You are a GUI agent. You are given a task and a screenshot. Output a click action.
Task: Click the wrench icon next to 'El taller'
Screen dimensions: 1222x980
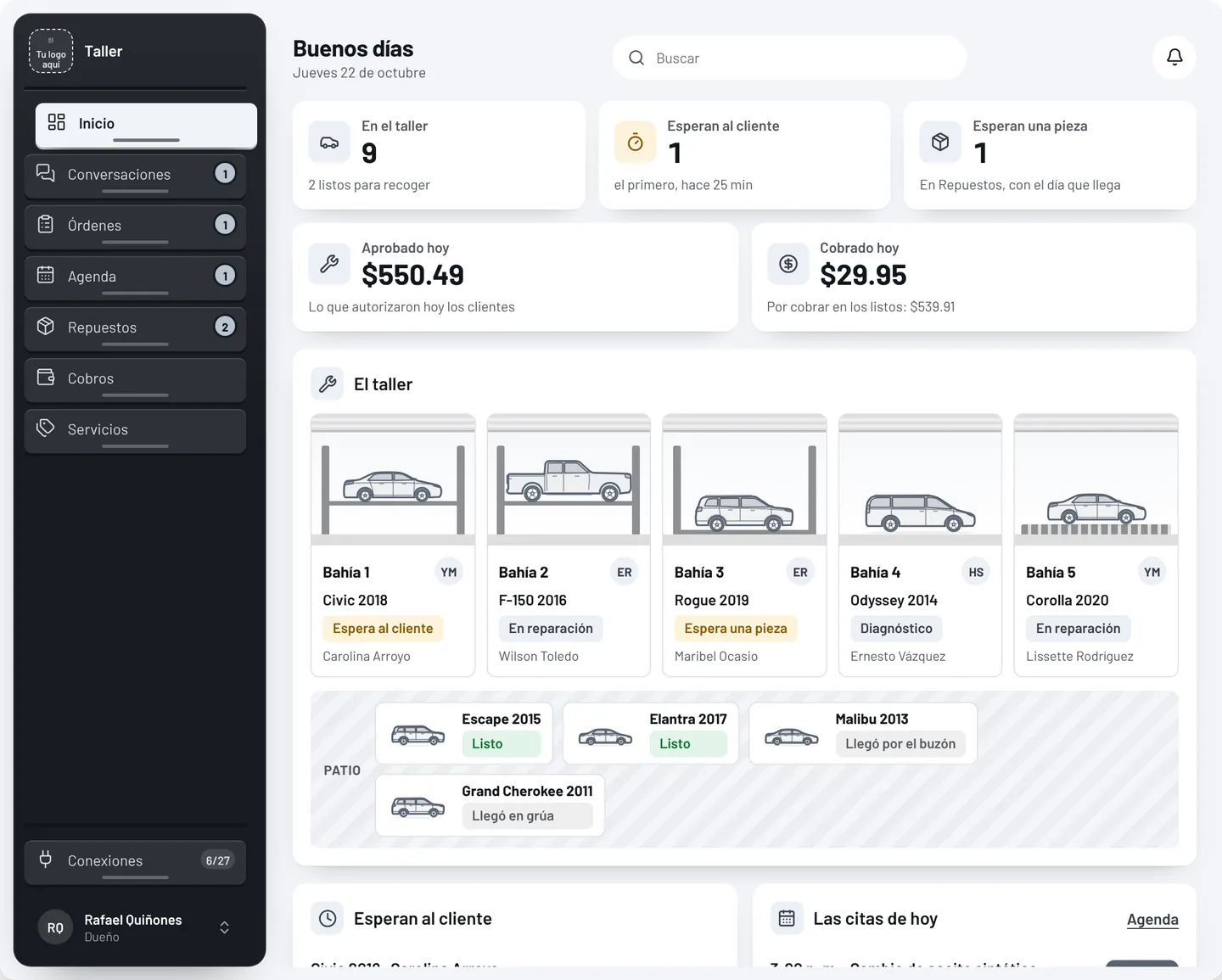[328, 384]
